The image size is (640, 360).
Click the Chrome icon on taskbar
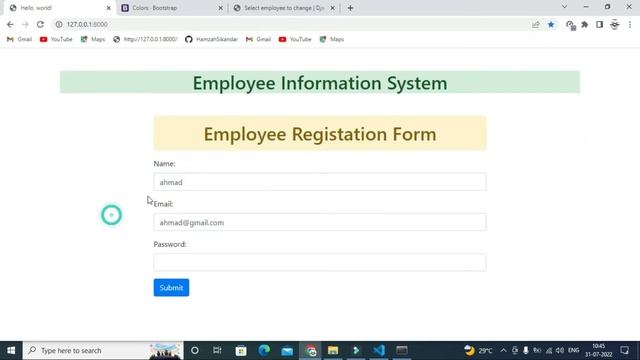pyautogui.click(x=311, y=350)
